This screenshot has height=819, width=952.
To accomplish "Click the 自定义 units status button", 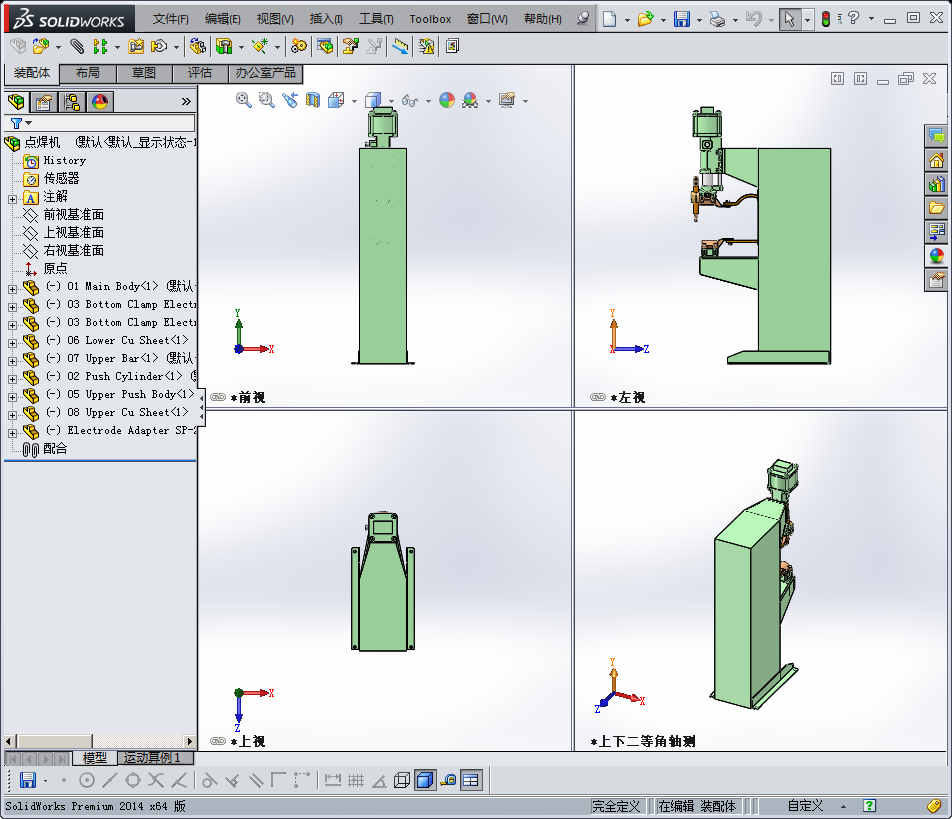I will [x=805, y=806].
